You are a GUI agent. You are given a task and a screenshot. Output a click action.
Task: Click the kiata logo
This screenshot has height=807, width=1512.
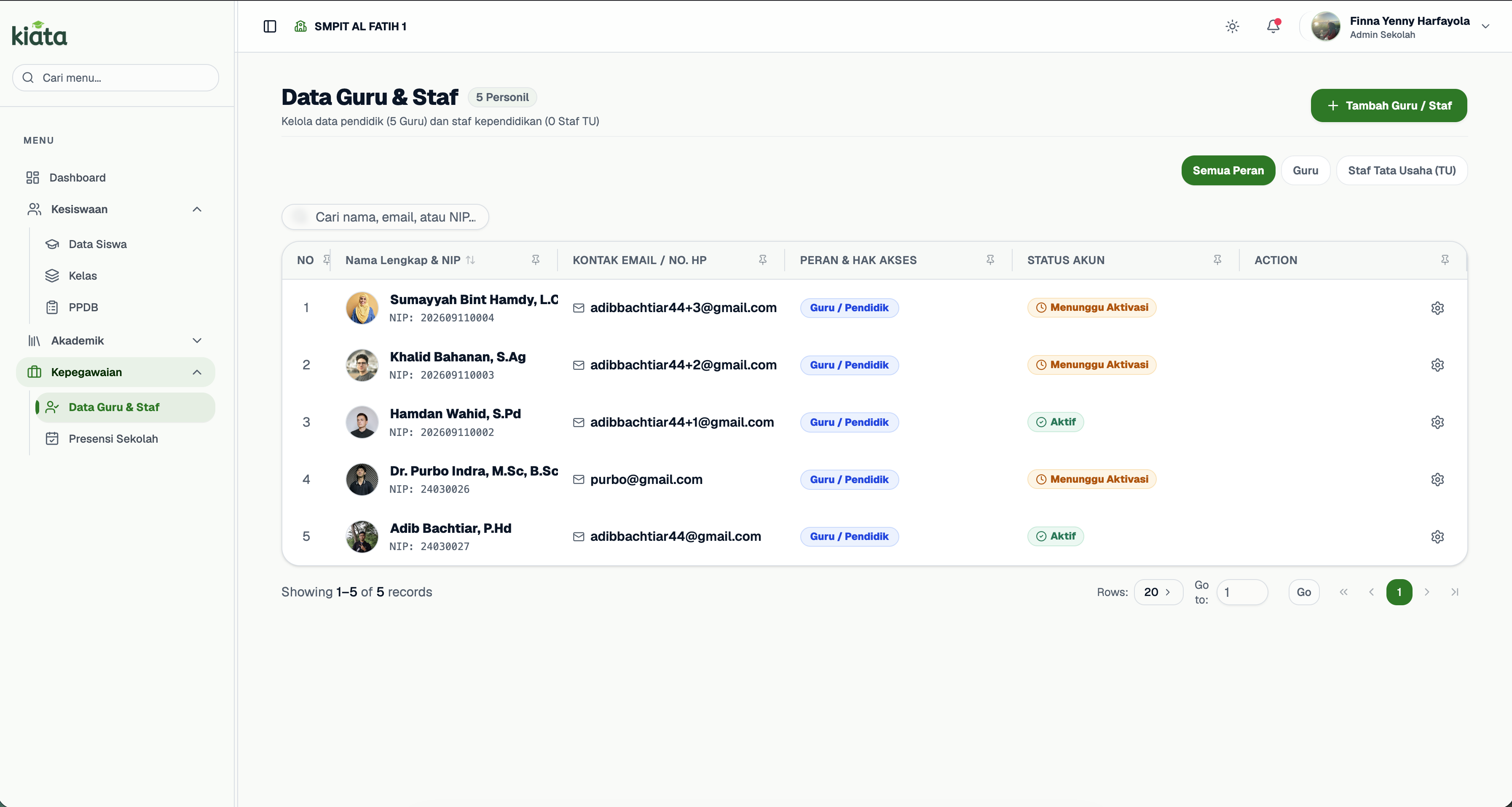(39, 33)
